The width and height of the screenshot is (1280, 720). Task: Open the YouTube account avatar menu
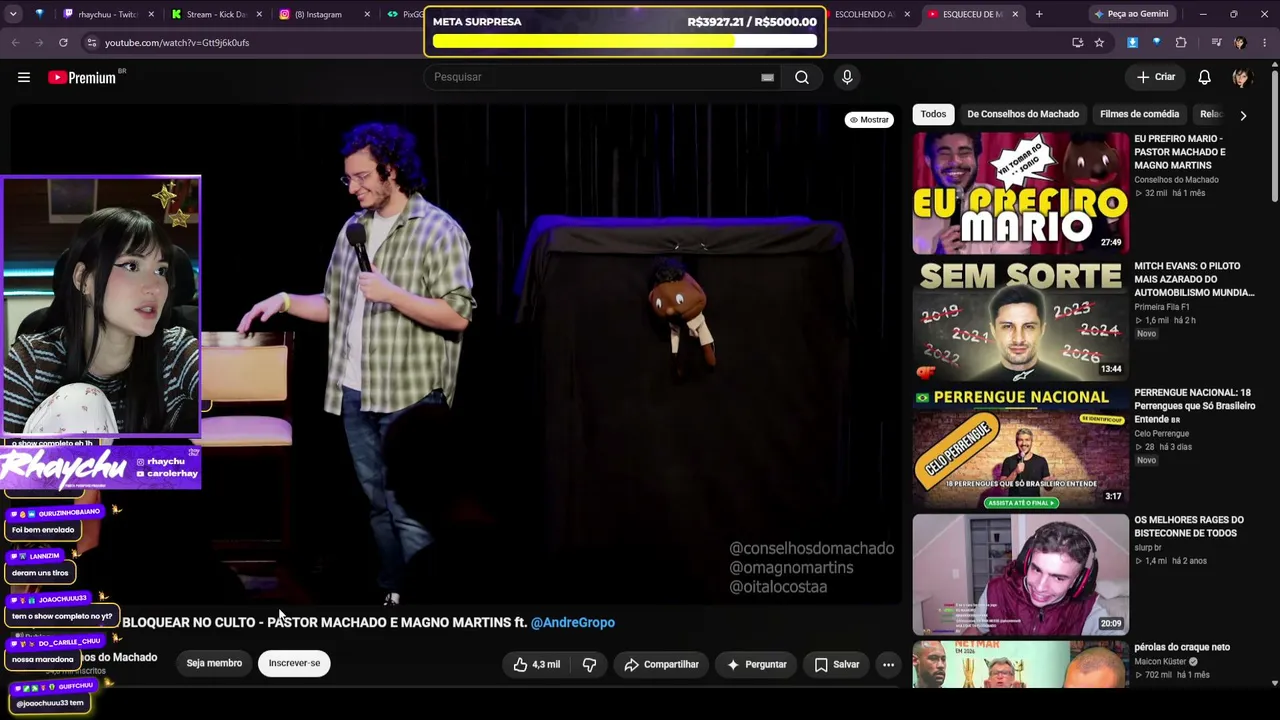point(1242,77)
